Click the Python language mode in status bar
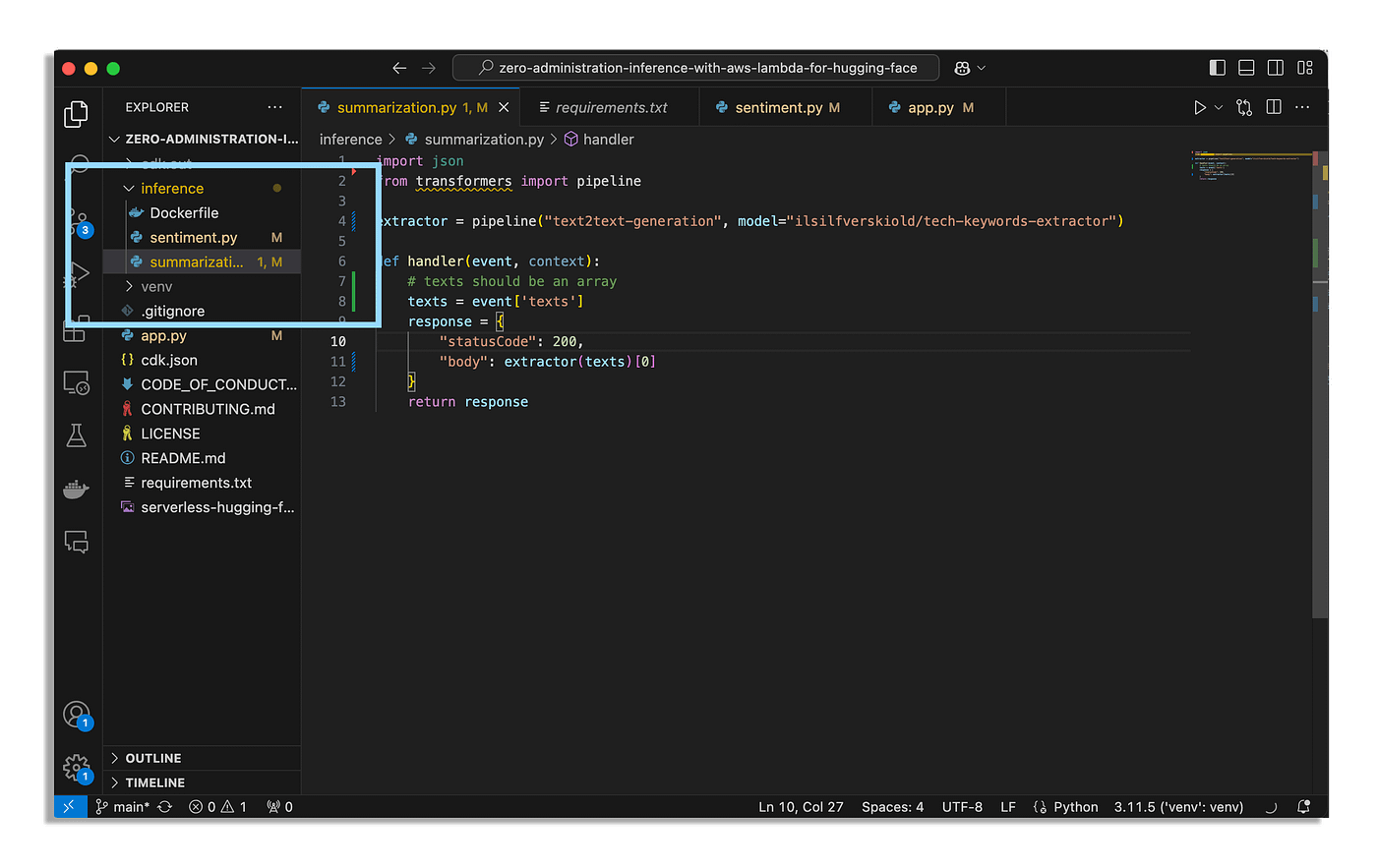 click(x=1075, y=807)
